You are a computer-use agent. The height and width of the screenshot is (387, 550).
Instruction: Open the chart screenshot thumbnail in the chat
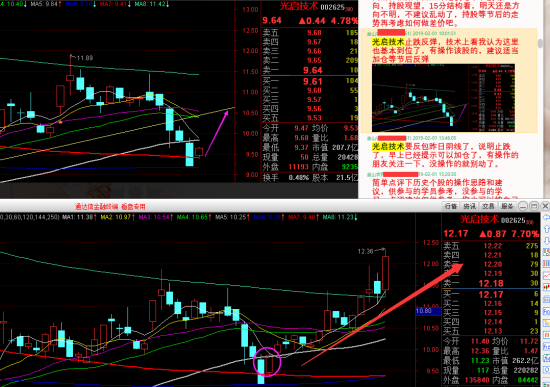tap(443, 98)
